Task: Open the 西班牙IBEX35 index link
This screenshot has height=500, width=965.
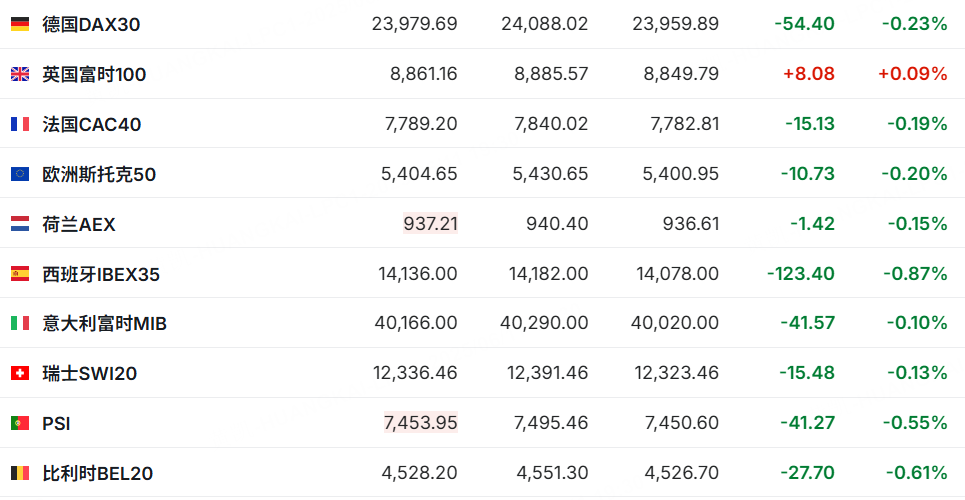Action: click(x=101, y=274)
